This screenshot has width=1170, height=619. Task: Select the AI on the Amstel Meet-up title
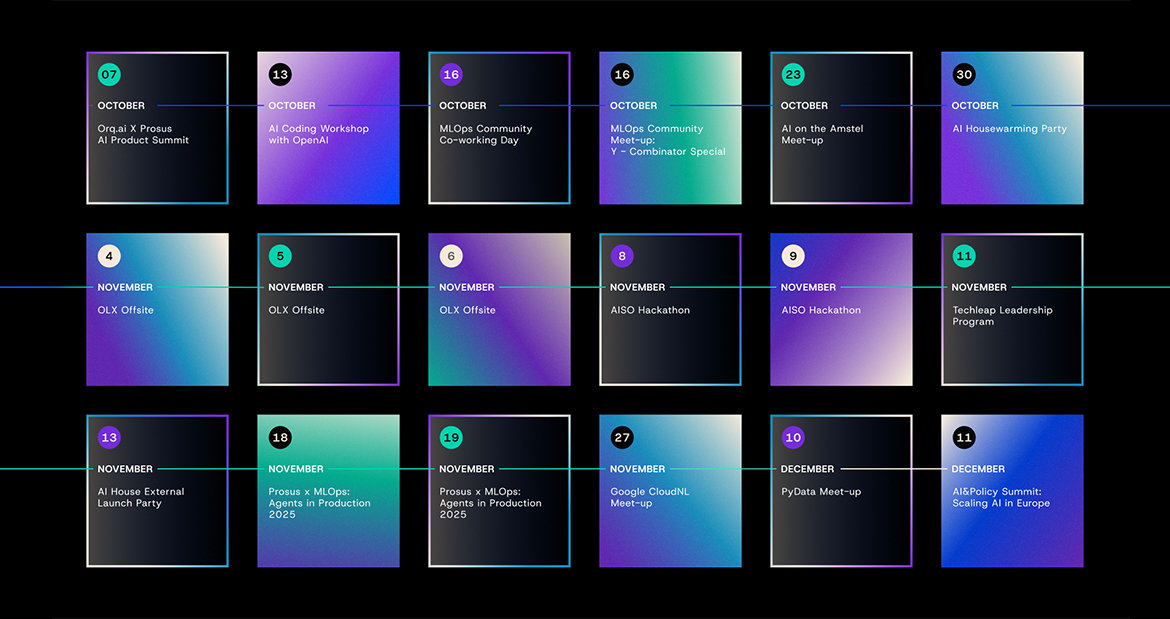822,135
